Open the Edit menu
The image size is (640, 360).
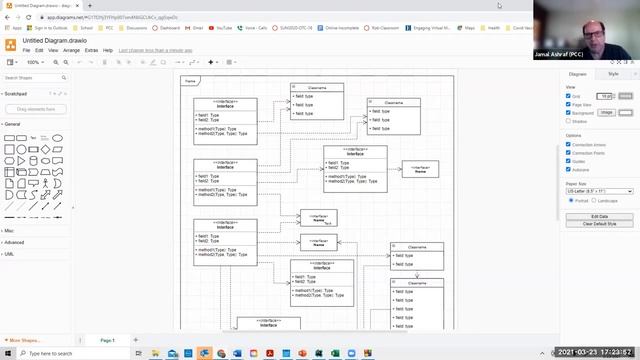pyautogui.click(x=39, y=50)
